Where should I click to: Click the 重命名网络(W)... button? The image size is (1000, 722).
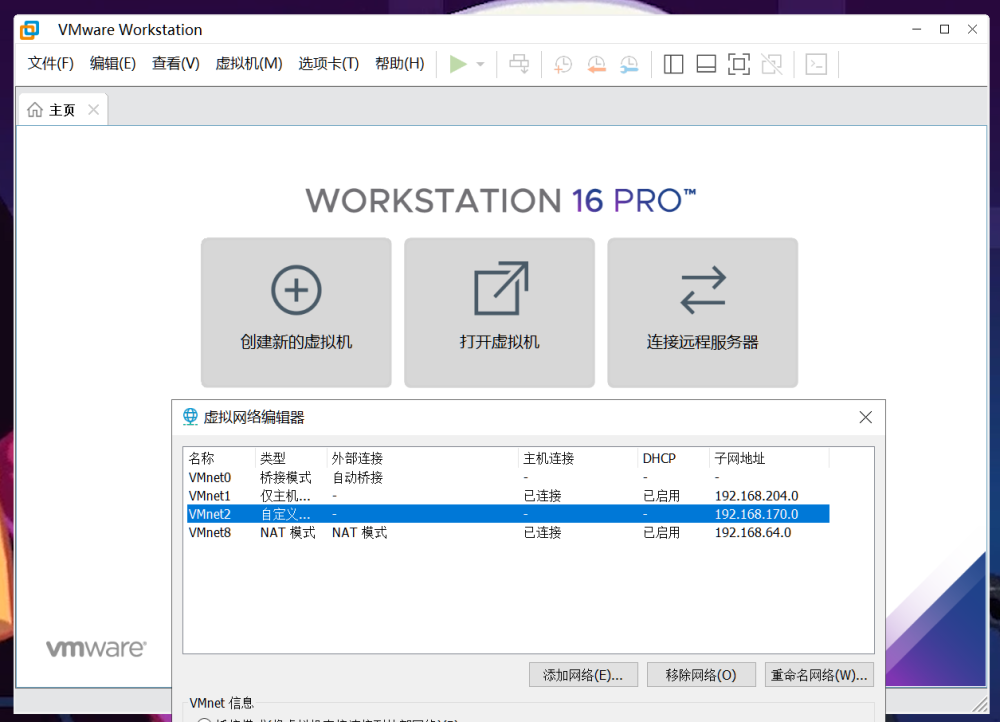click(819, 675)
